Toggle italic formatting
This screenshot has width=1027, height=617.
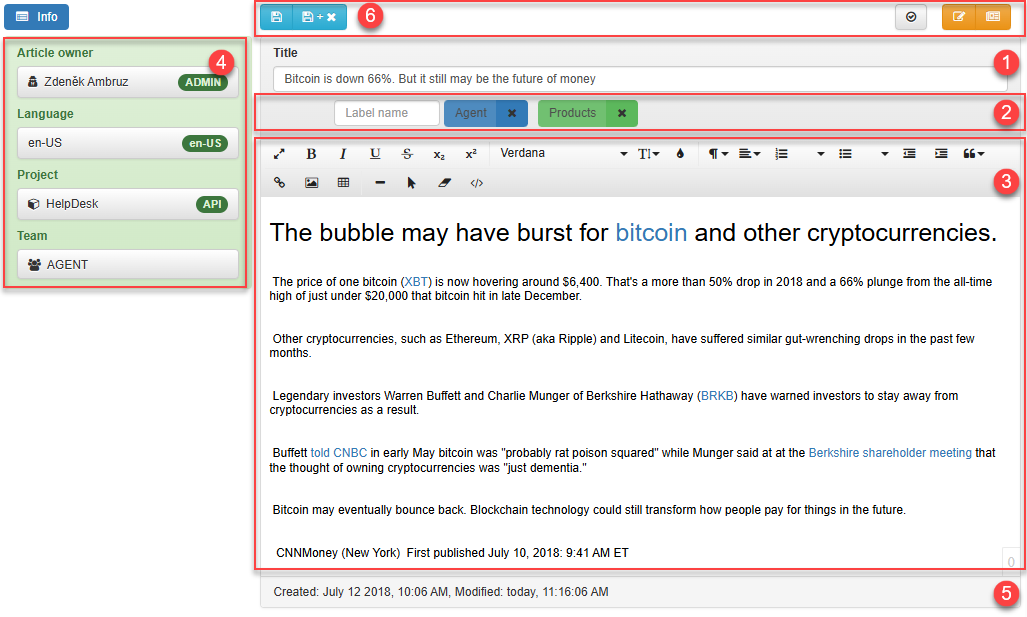[343, 154]
